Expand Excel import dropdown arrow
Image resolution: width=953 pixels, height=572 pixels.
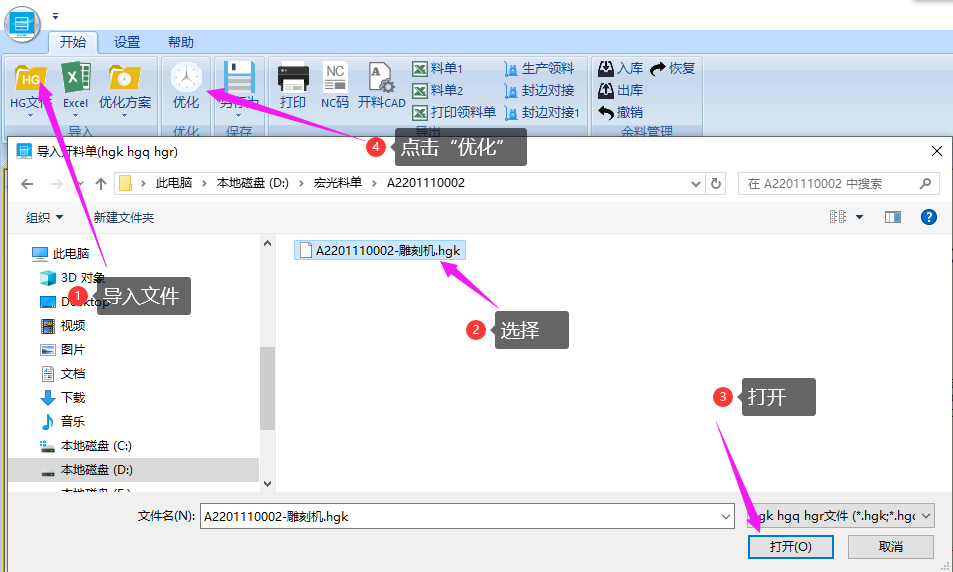click(75, 115)
